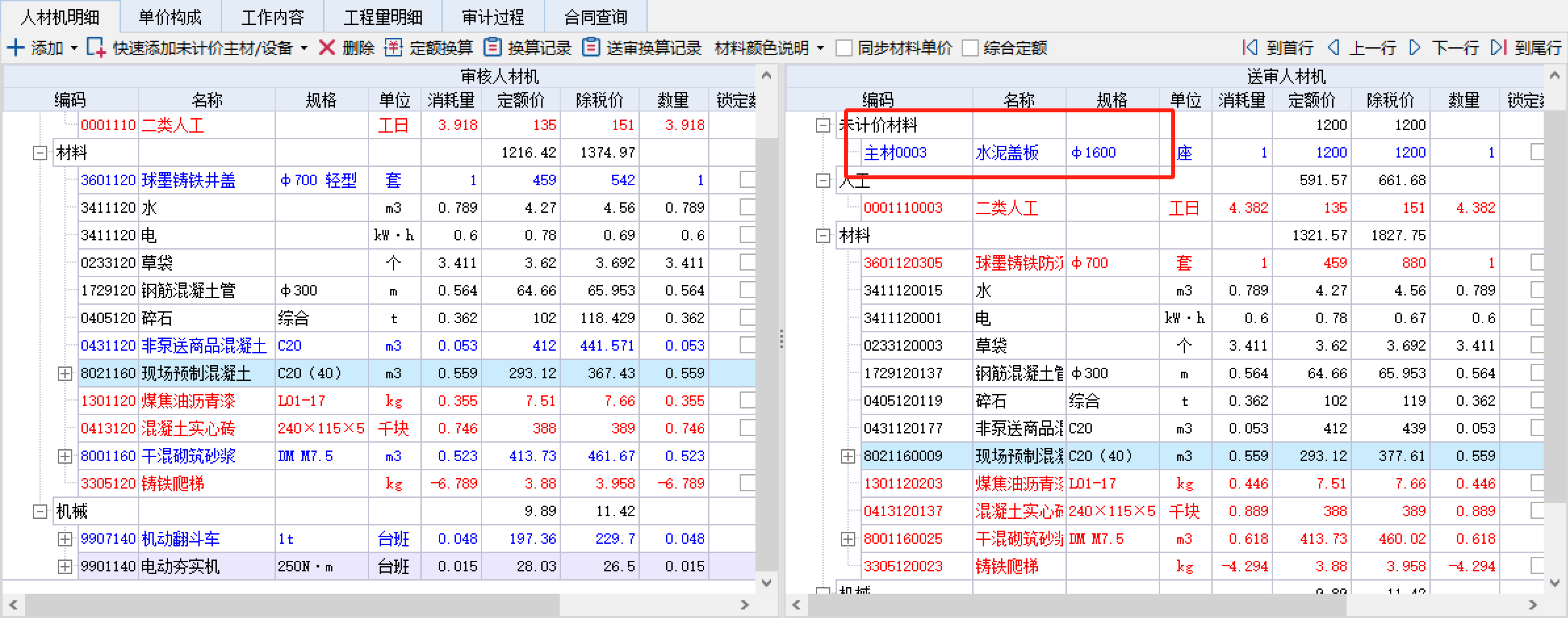The image size is (1568, 618).
Task: Select the left 二类人工 name cell
Action: coord(207,125)
